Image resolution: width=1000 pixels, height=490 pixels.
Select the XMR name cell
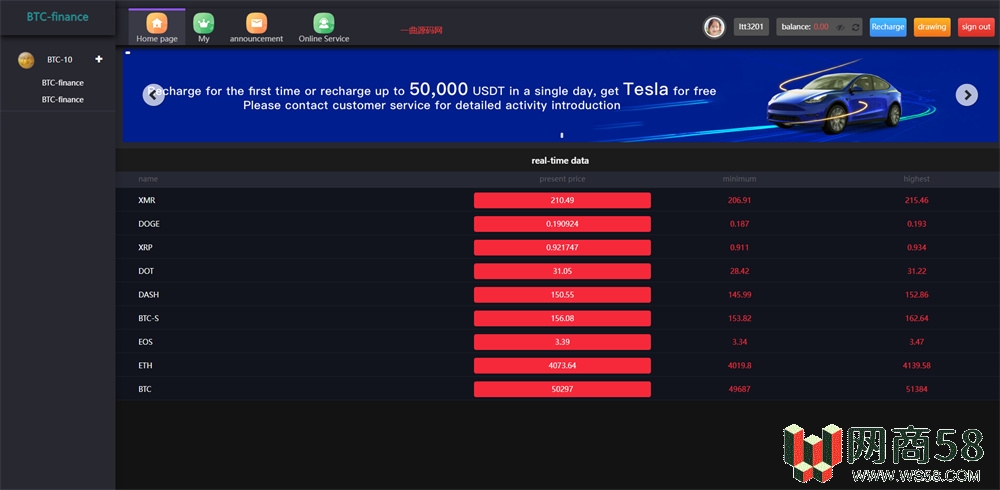tap(147, 200)
